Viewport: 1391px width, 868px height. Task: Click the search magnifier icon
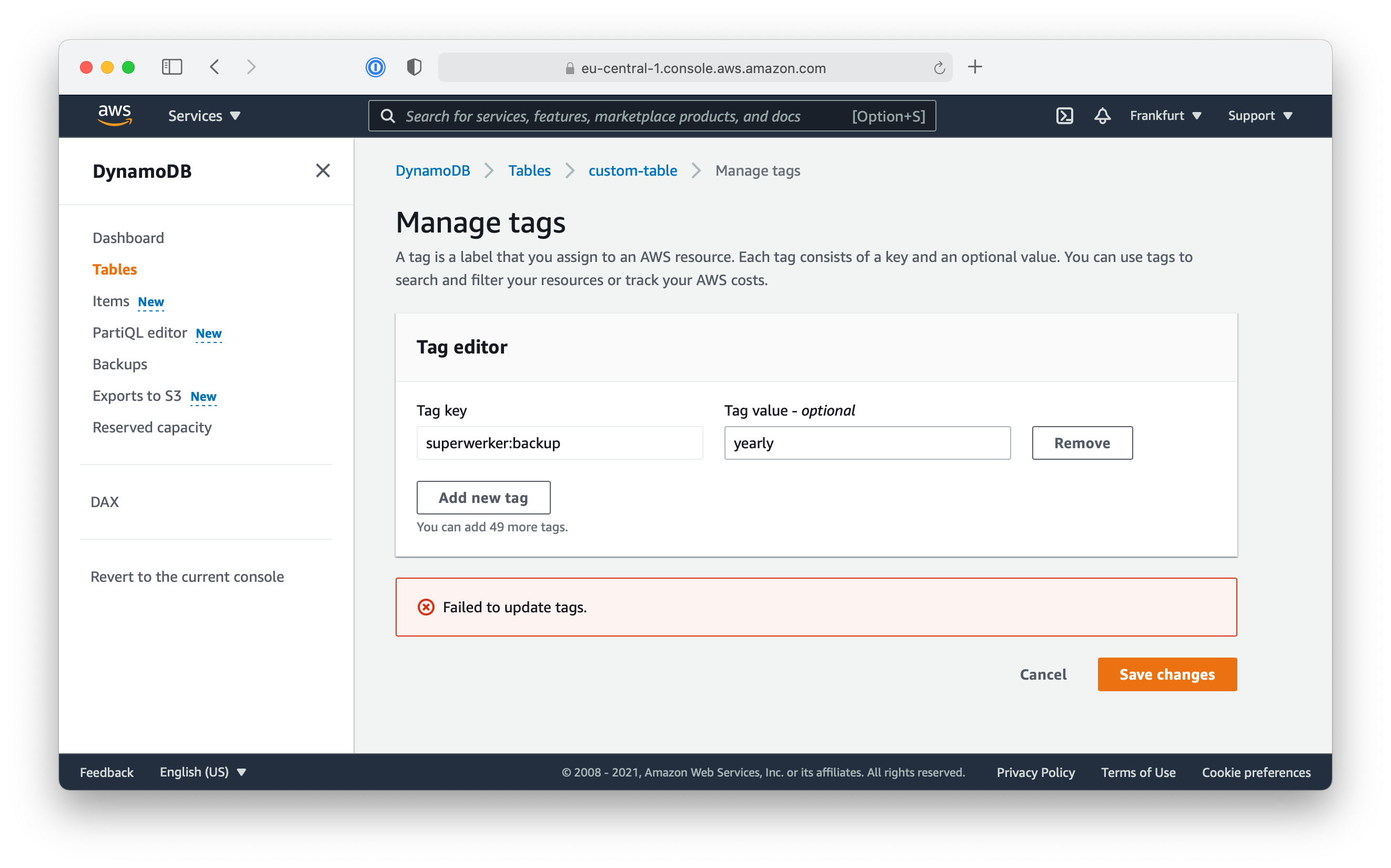(x=388, y=116)
